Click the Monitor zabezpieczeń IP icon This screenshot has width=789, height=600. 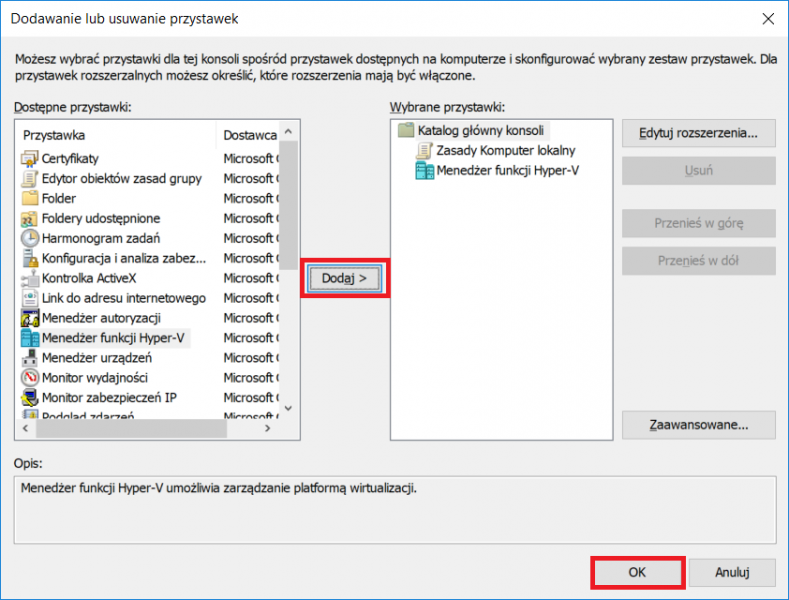pyautogui.click(x=30, y=398)
